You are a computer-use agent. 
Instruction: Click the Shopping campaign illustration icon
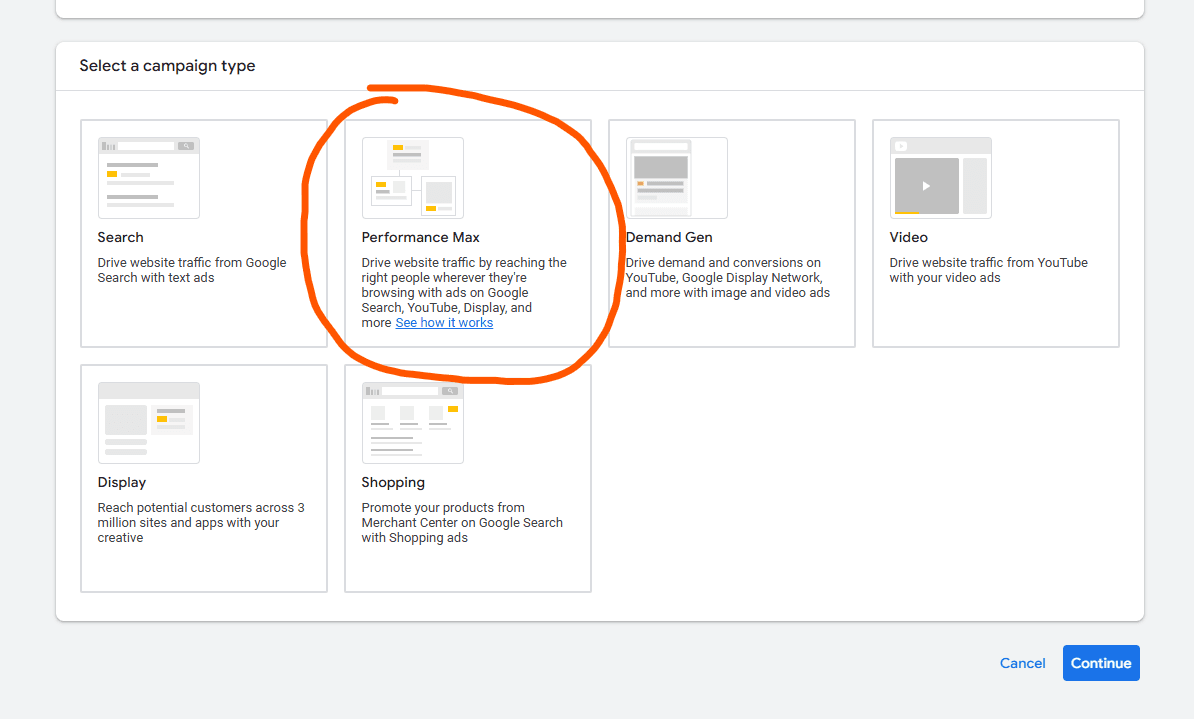412,423
